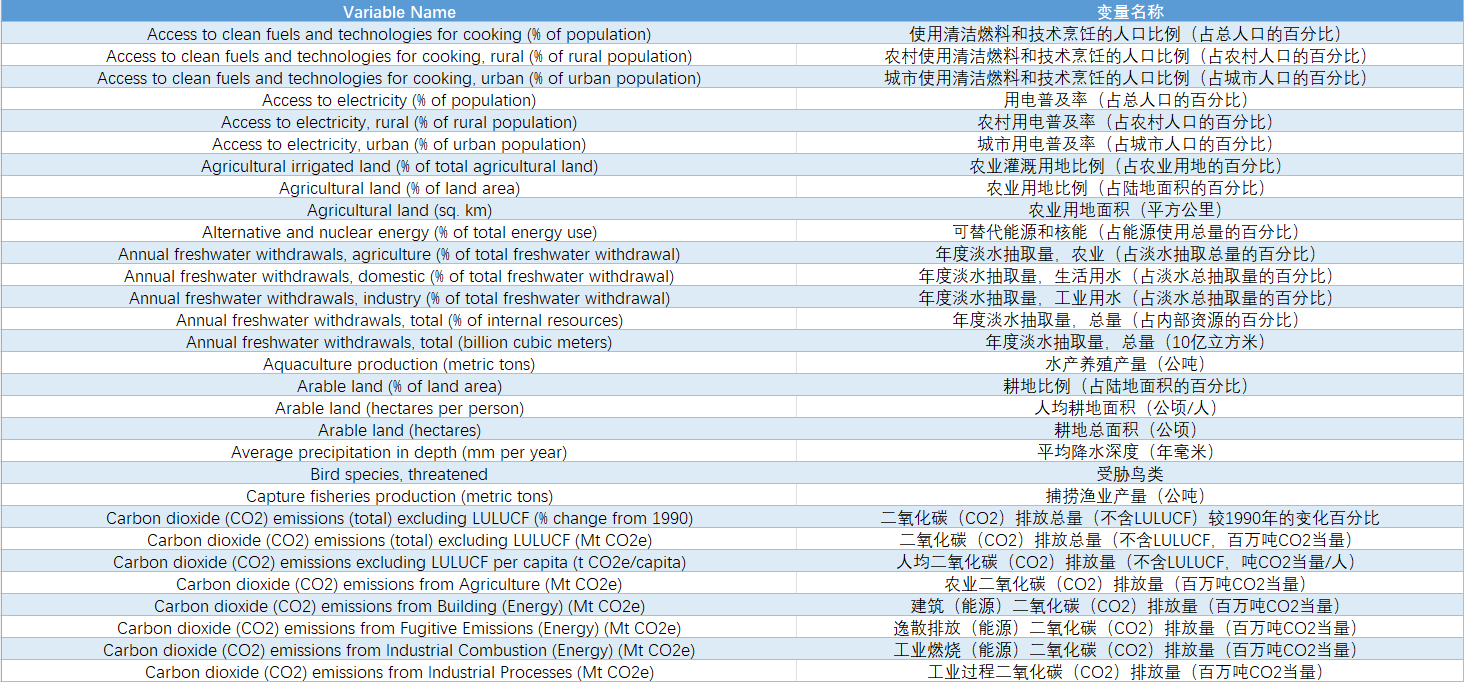Click 'Alternative and nuclear energy' cell

click(399, 232)
